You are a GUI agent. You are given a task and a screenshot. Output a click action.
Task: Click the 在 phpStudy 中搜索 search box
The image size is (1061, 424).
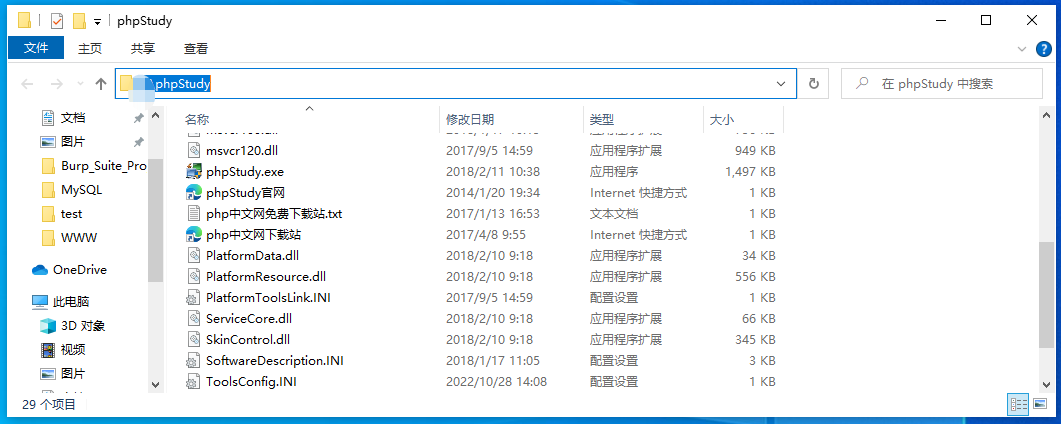pos(942,84)
